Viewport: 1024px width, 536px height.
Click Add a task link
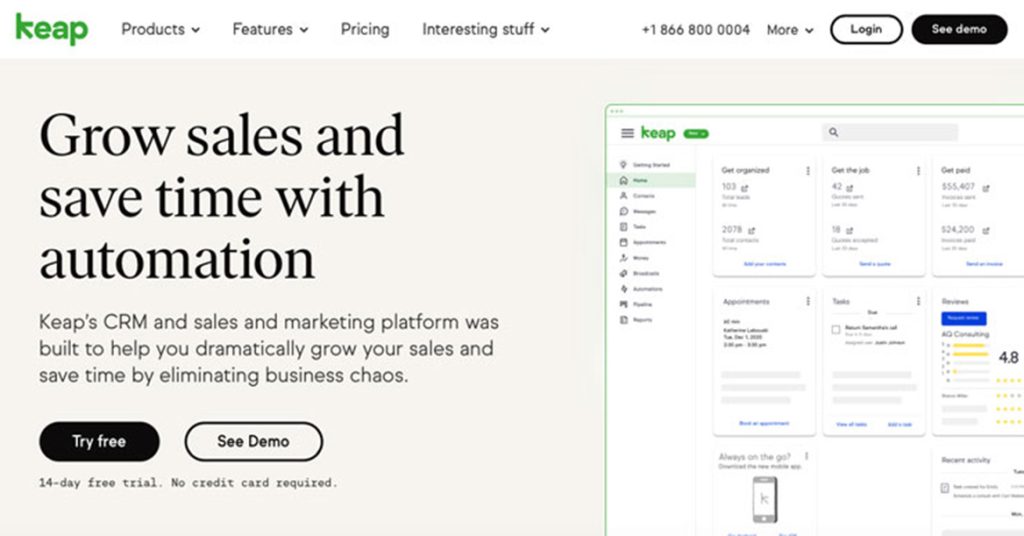[899, 424]
